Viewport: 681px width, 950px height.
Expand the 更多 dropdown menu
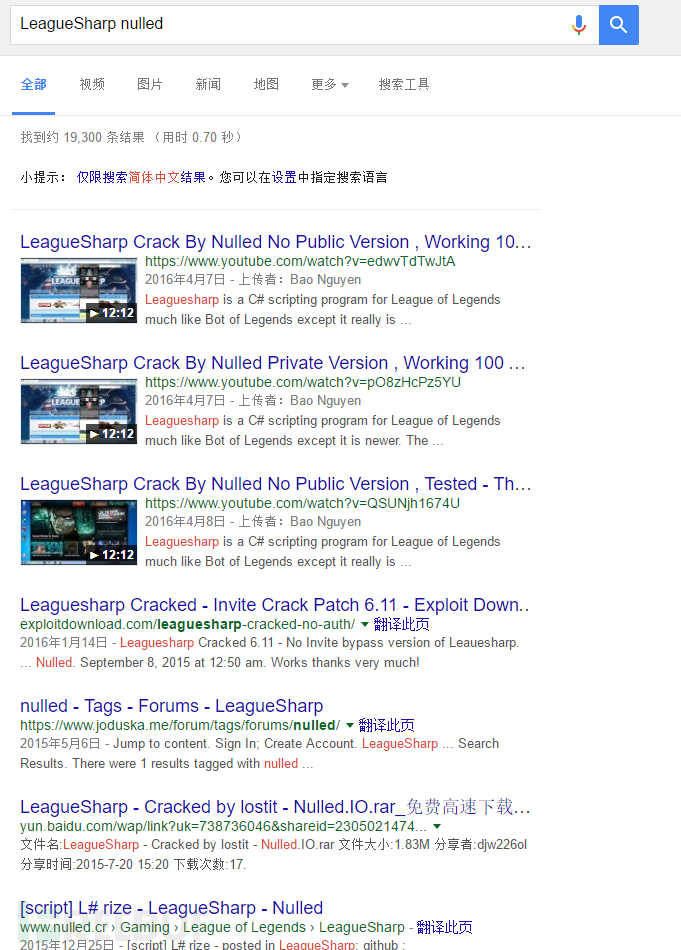(330, 84)
